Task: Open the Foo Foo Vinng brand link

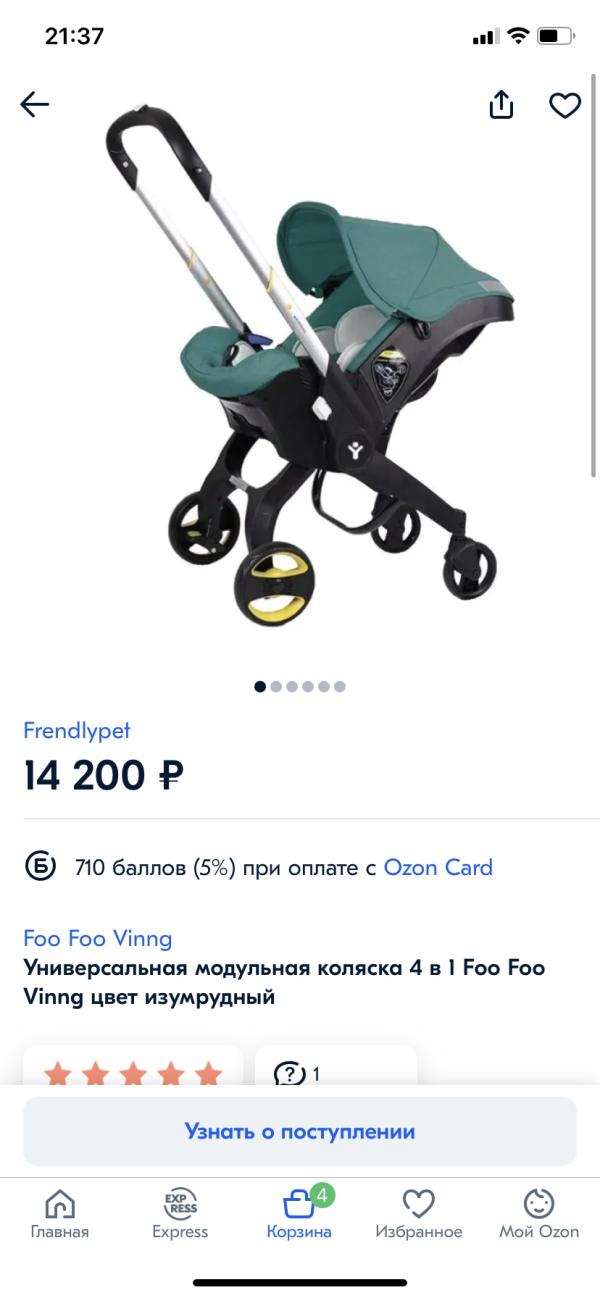Action: (x=98, y=939)
